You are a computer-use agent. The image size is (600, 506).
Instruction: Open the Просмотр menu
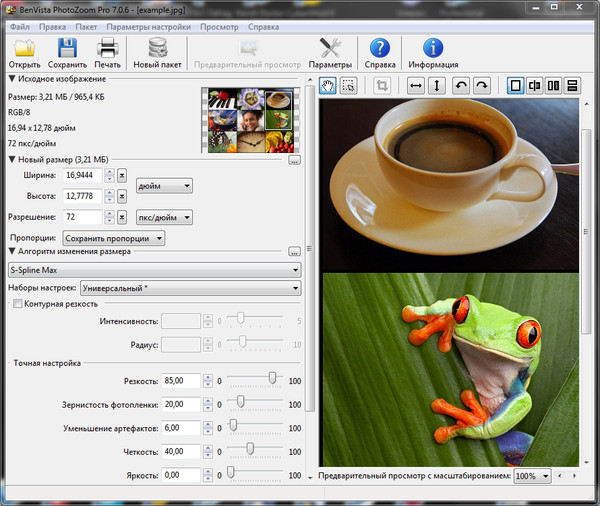point(218,26)
